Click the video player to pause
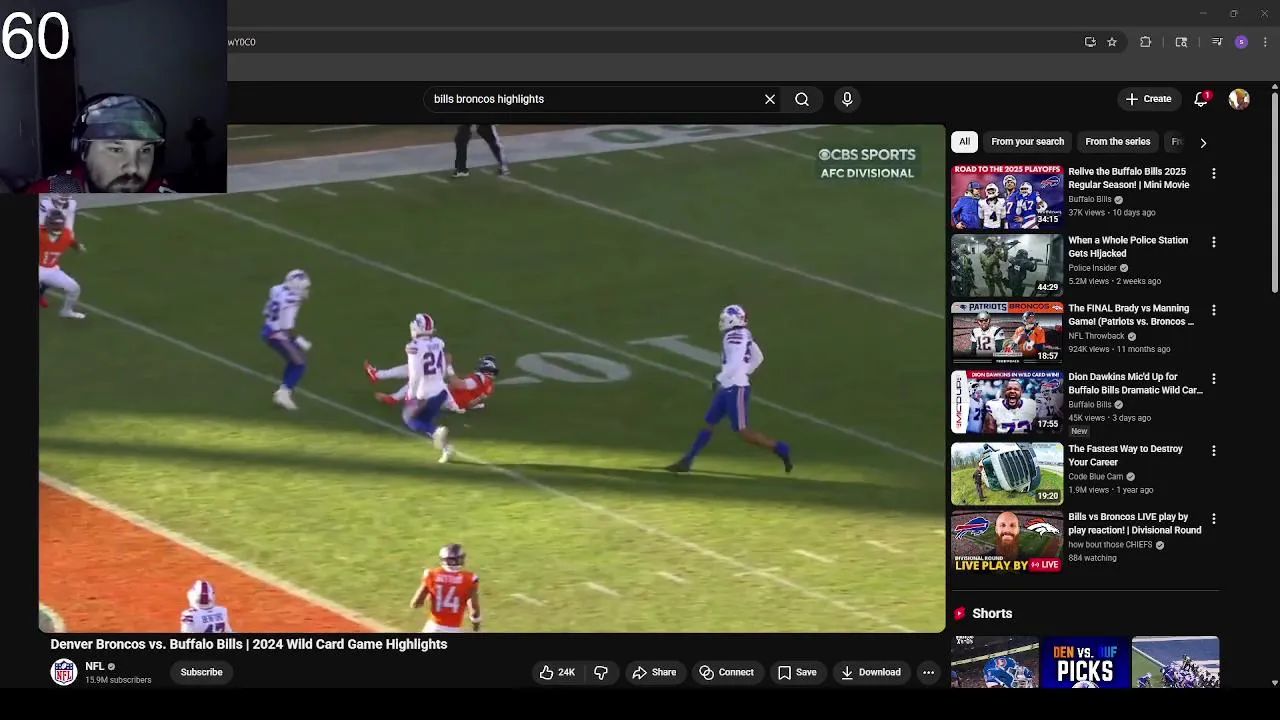Screen dimensions: 1280x720 click(491, 379)
